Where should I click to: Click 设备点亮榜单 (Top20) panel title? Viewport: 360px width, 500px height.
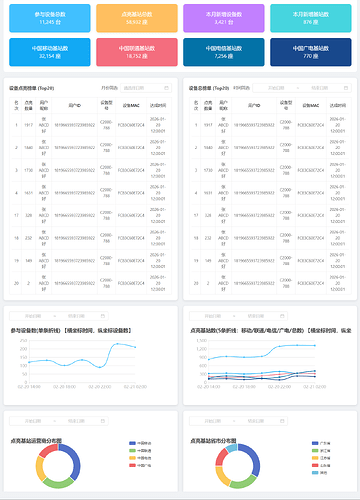32,88
